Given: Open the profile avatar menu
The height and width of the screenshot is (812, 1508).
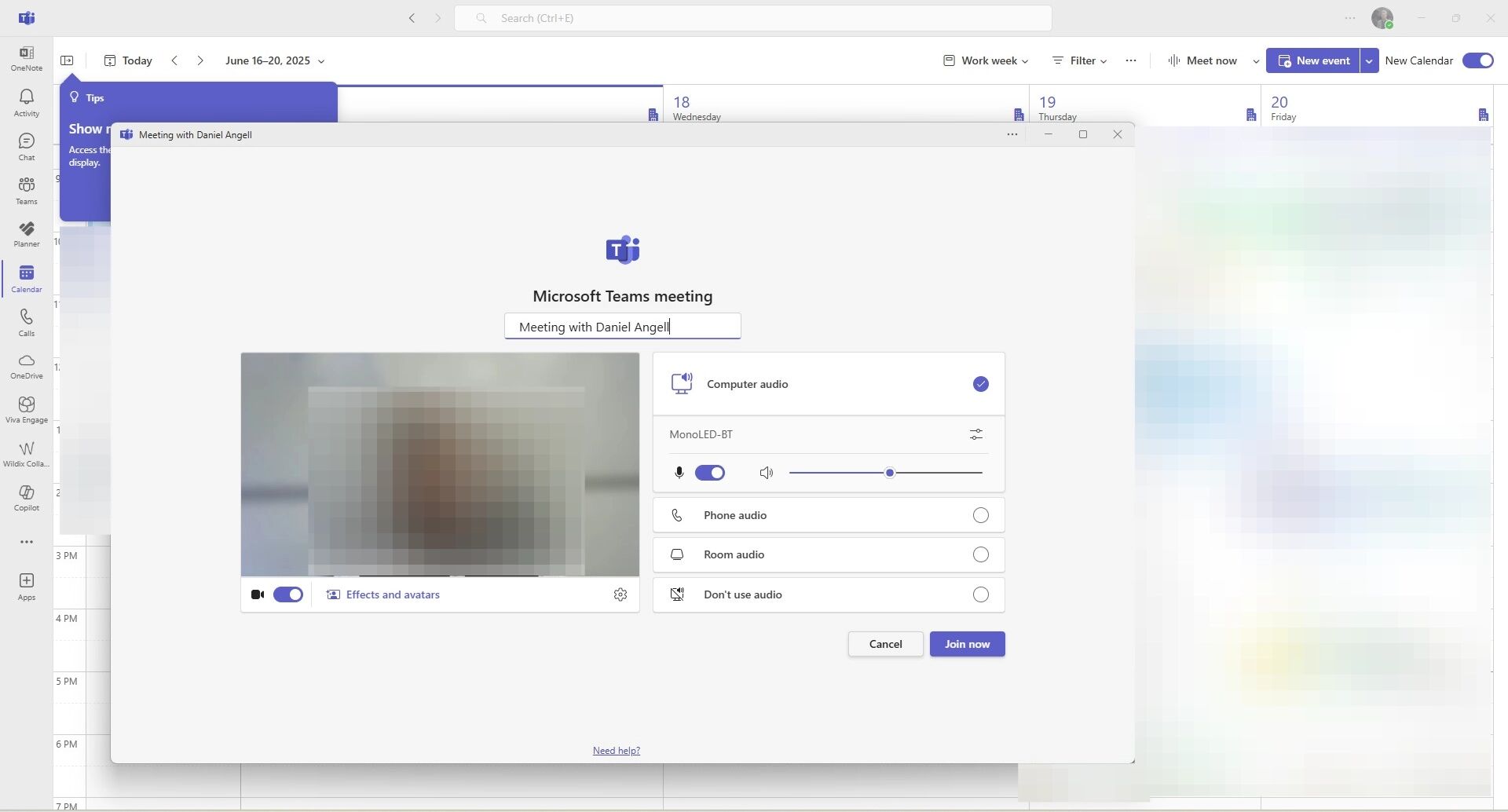Looking at the screenshot, I should (1382, 18).
